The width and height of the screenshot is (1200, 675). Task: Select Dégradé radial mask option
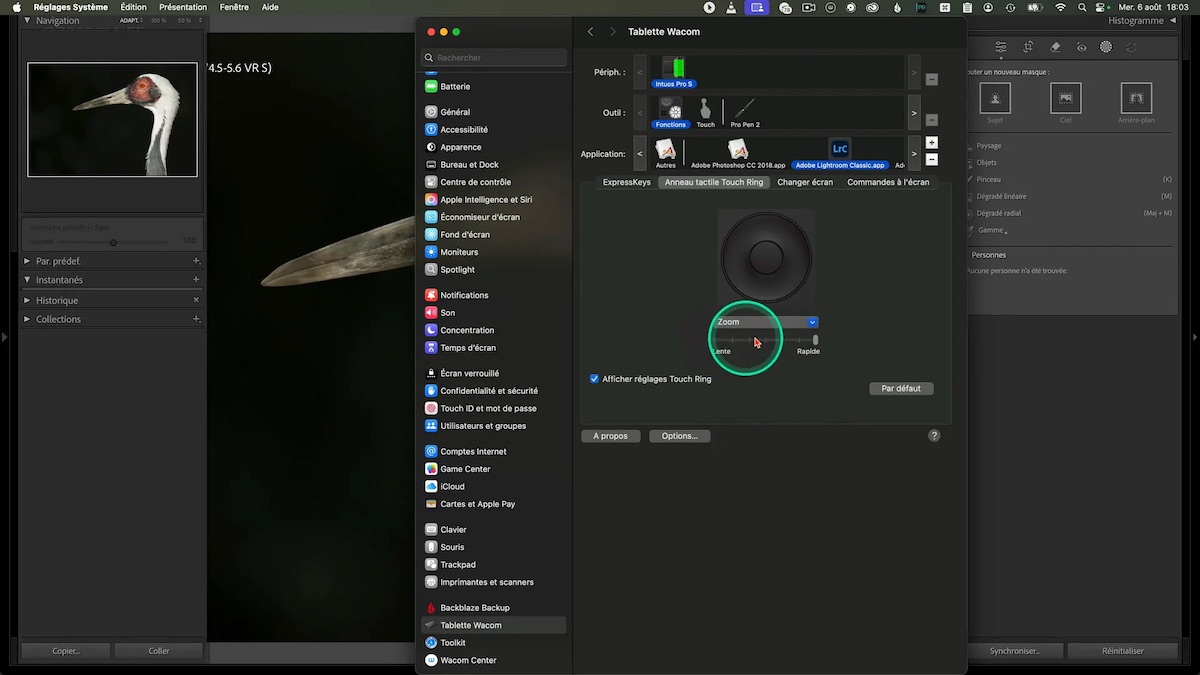point(999,213)
